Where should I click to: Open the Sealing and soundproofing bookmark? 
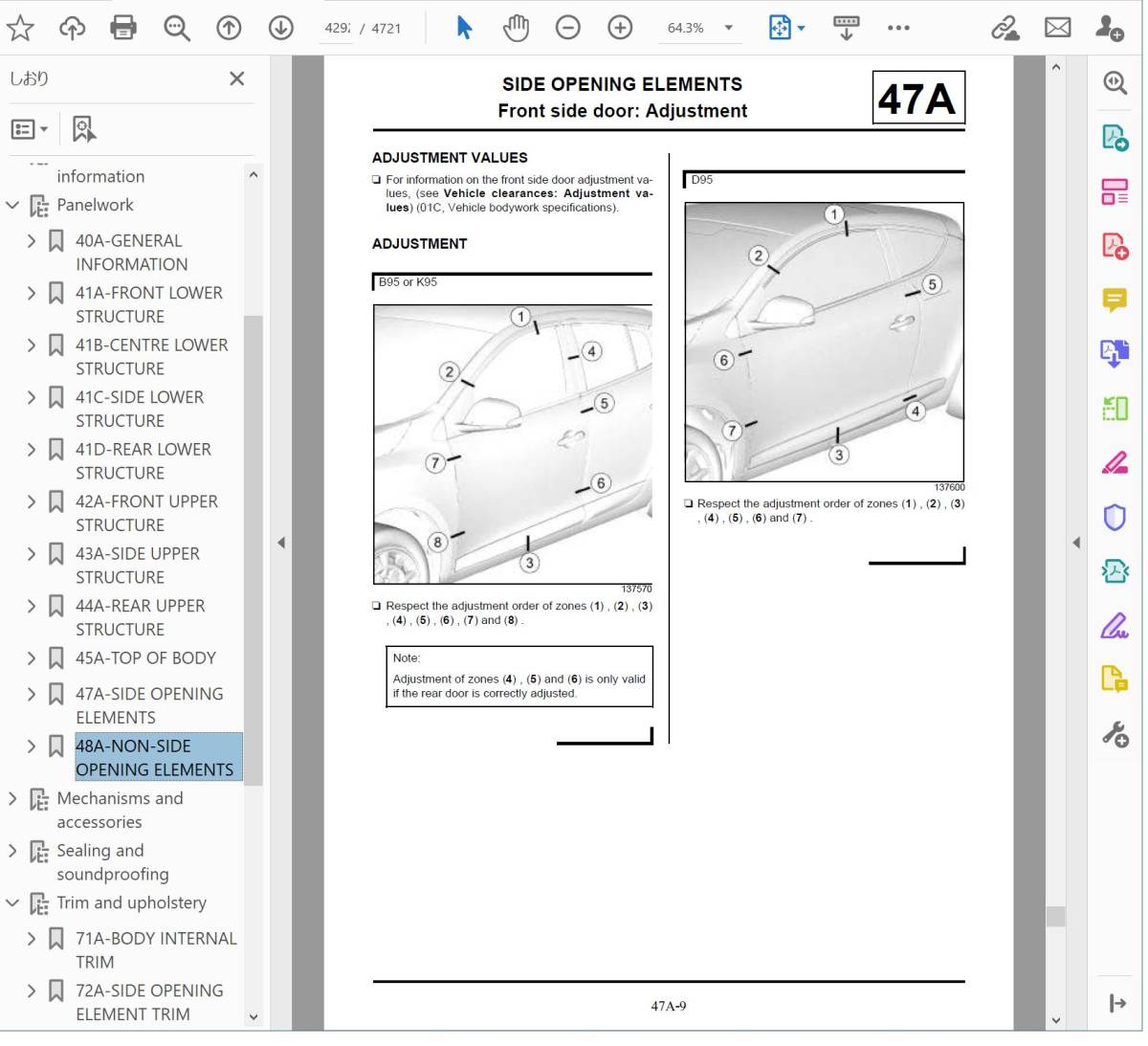(113, 862)
